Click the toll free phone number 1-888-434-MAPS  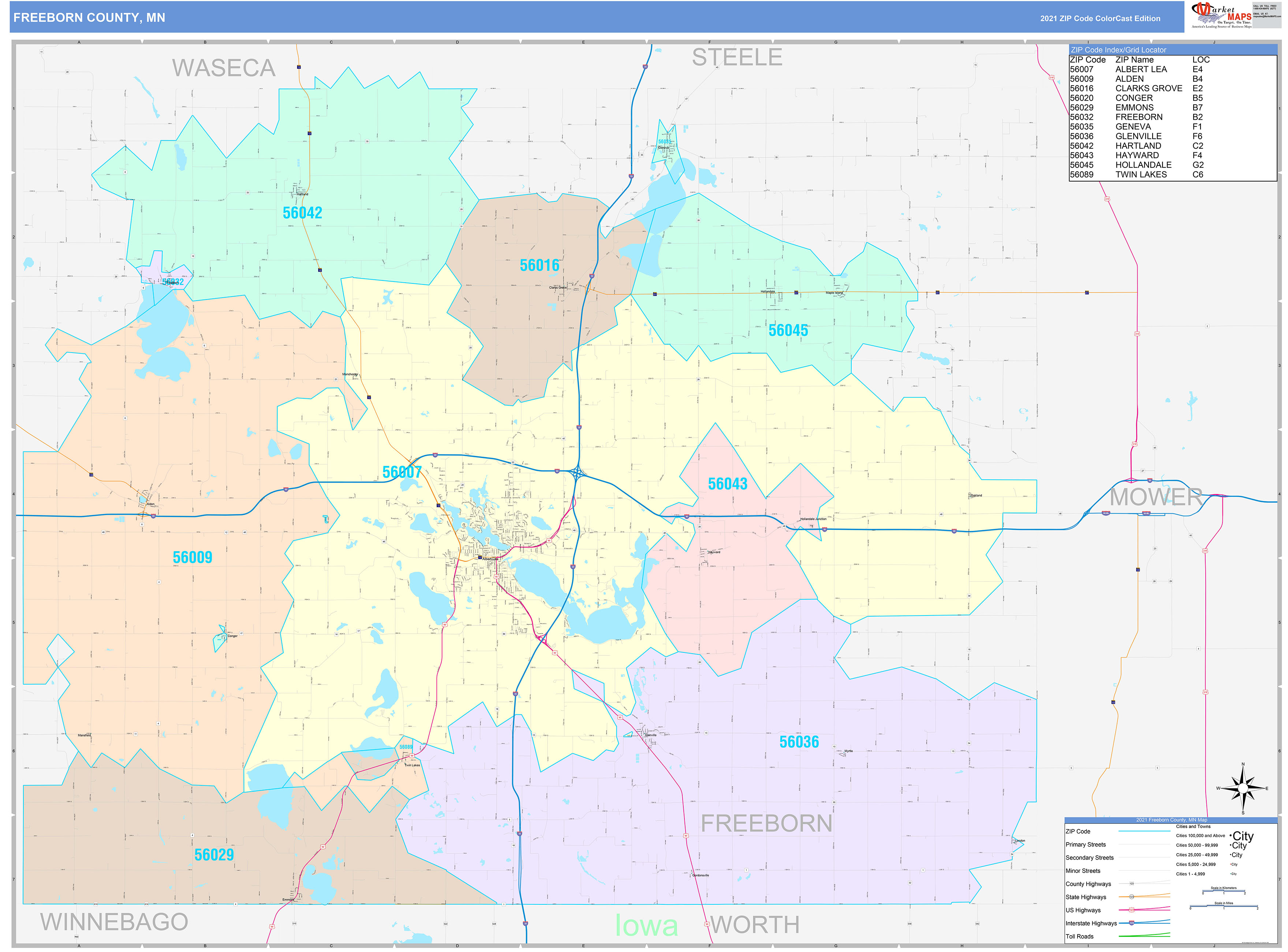click(1266, 9)
